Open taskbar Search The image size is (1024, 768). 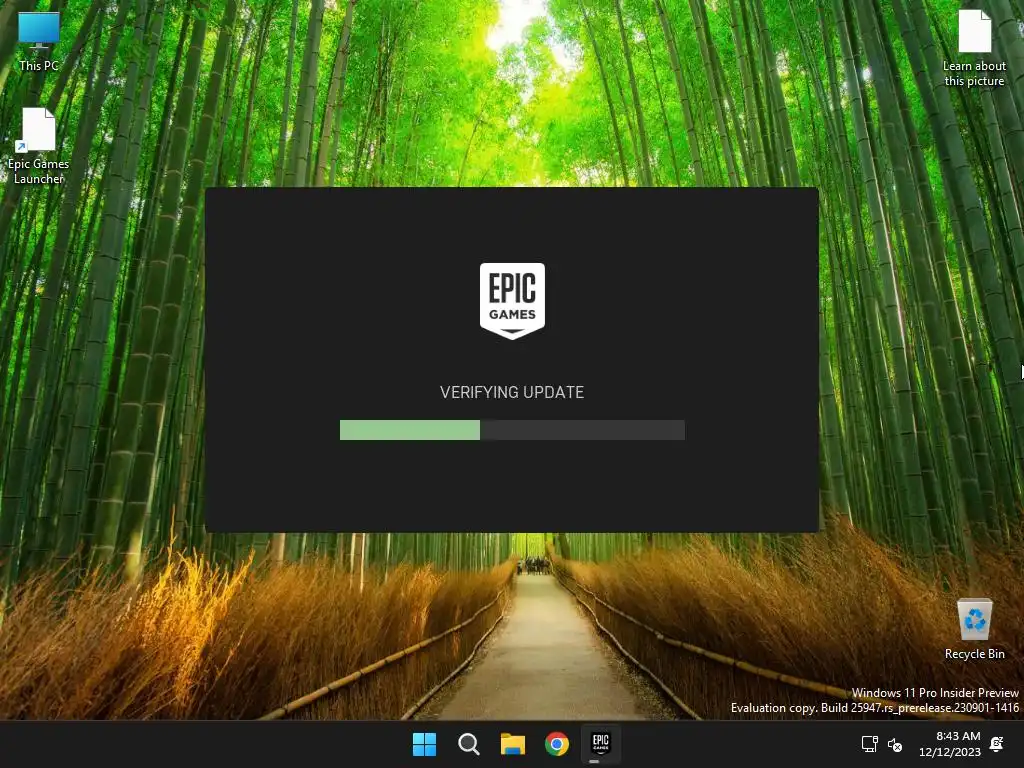pyautogui.click(x=469, y=744)
